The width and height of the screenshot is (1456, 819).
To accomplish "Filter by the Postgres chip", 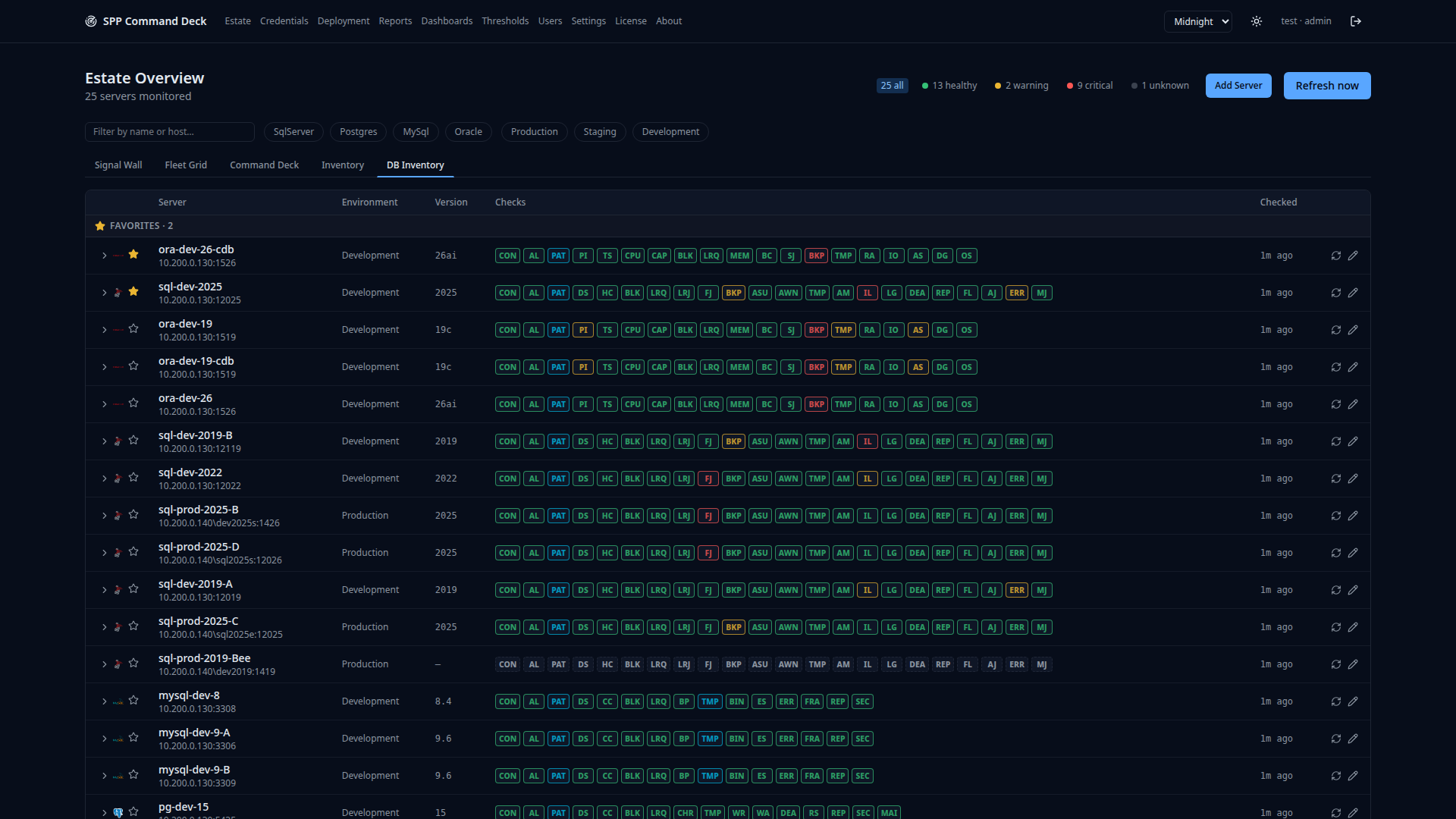I will [359, 132].
